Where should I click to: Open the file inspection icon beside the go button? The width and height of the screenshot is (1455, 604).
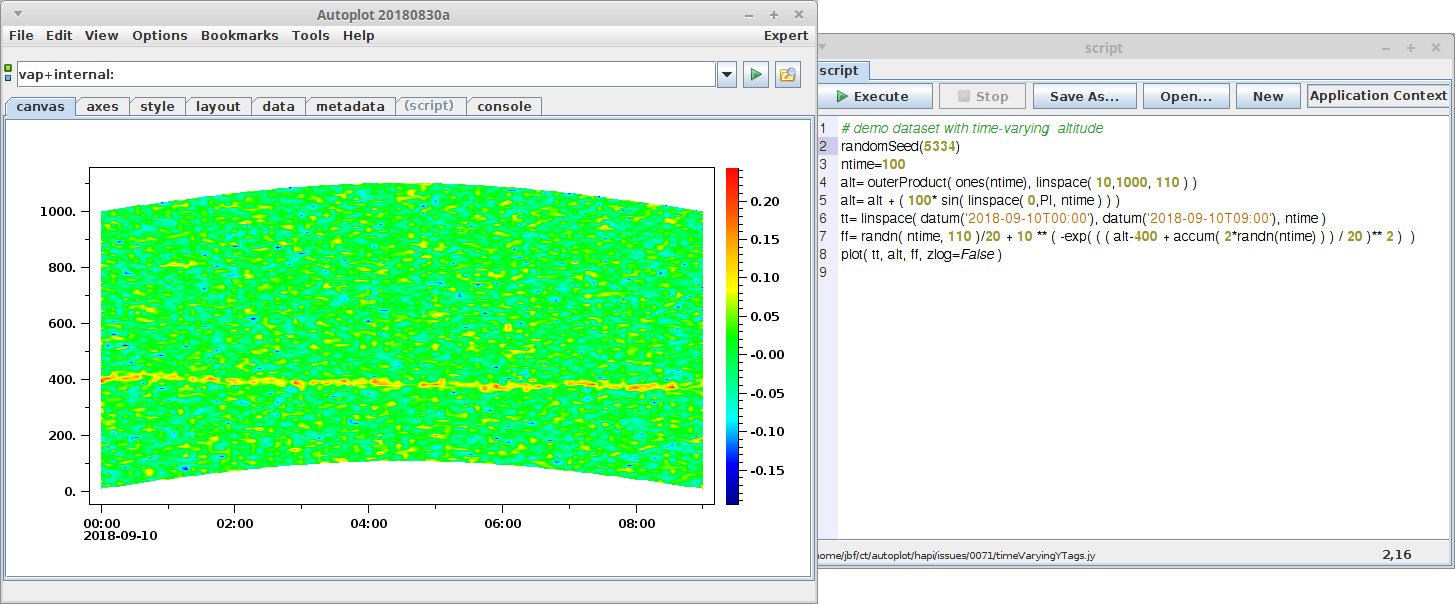click(x=787, y=74)
